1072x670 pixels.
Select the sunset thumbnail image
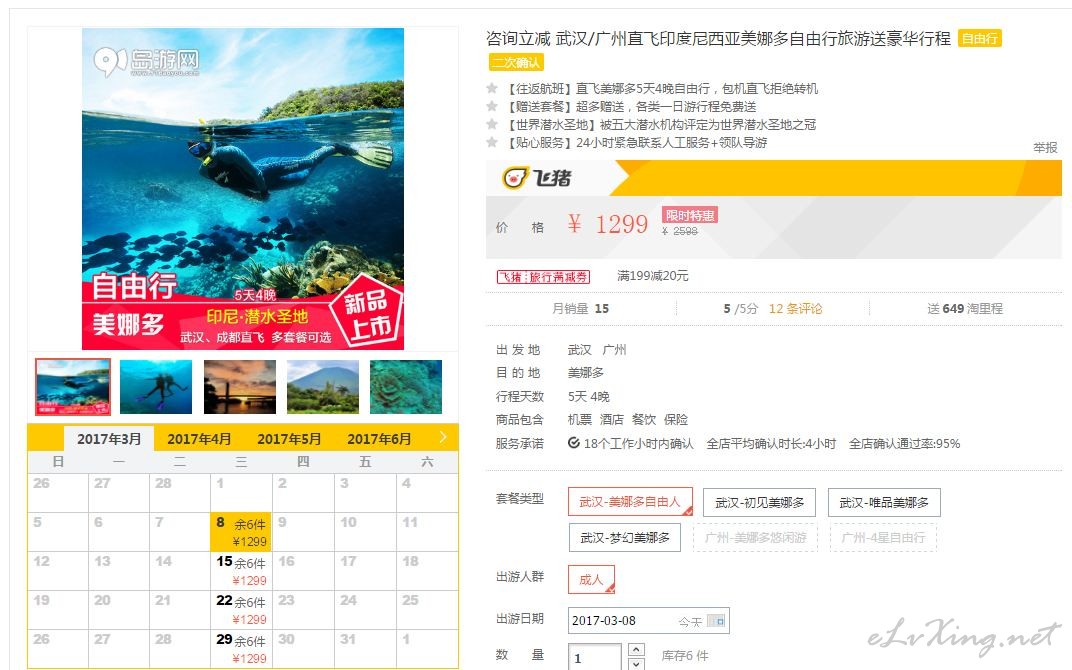pos(240,387)
